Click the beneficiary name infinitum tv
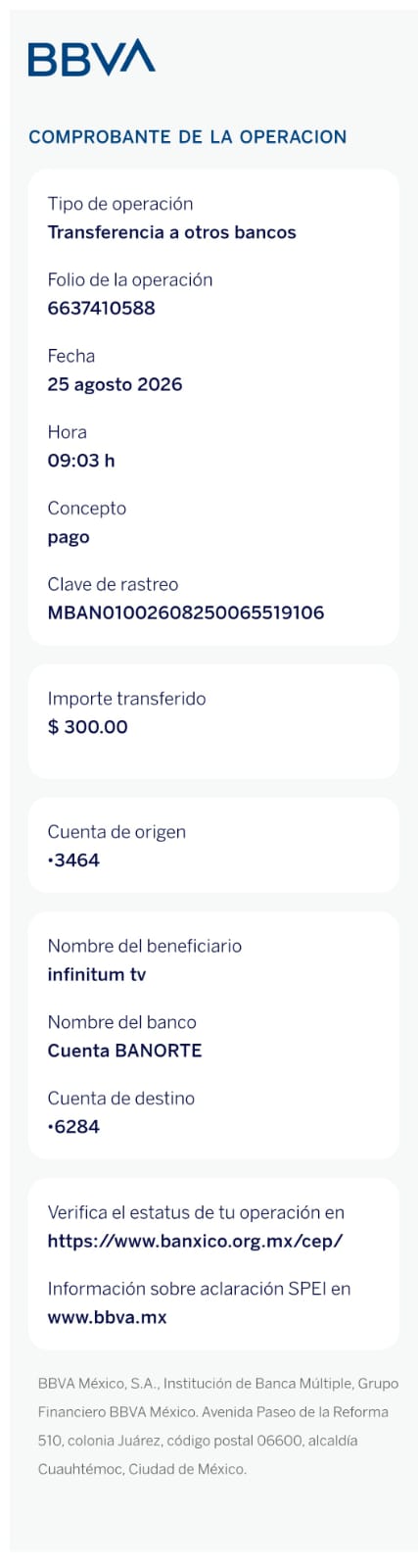The height and width of the screenshot is (1568, 418). 97,974
